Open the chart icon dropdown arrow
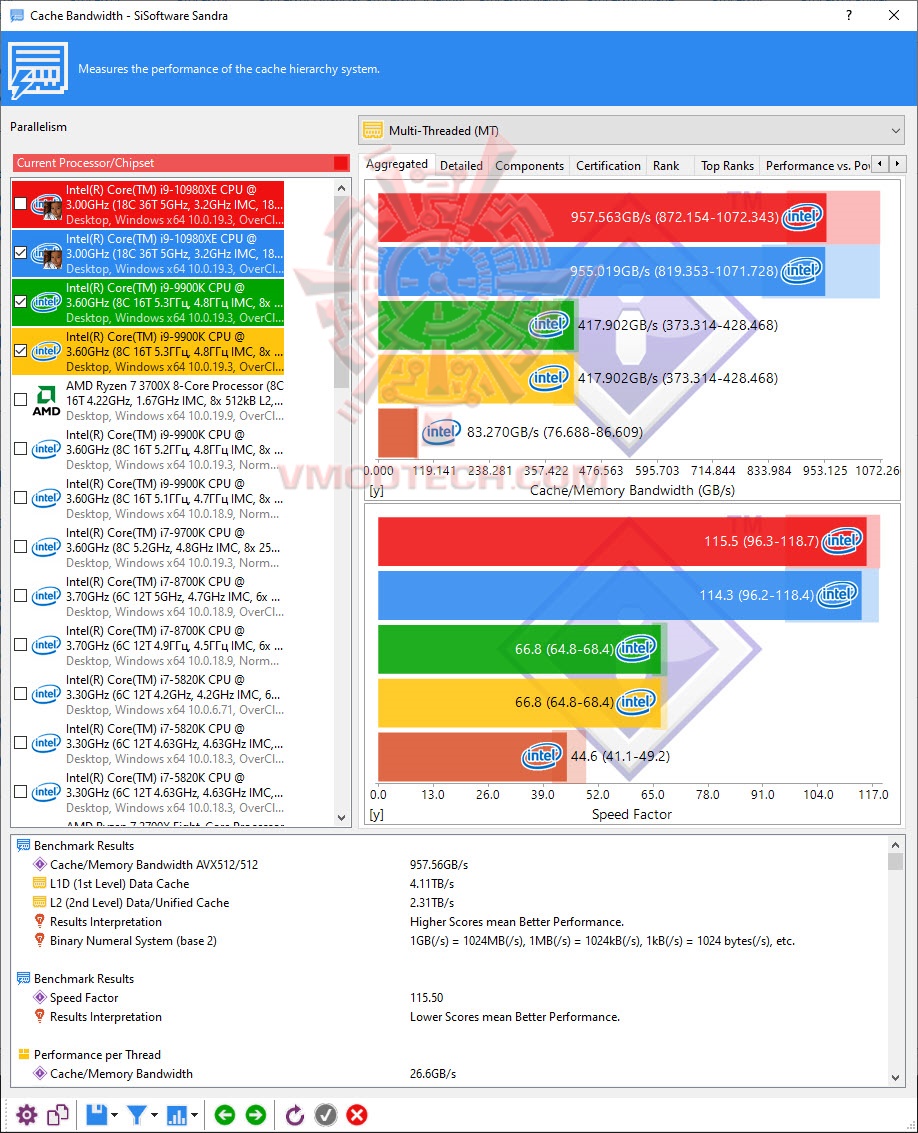Image resolution: width=918 pixels, height=1133 pixels. (x=194, y=1115)
